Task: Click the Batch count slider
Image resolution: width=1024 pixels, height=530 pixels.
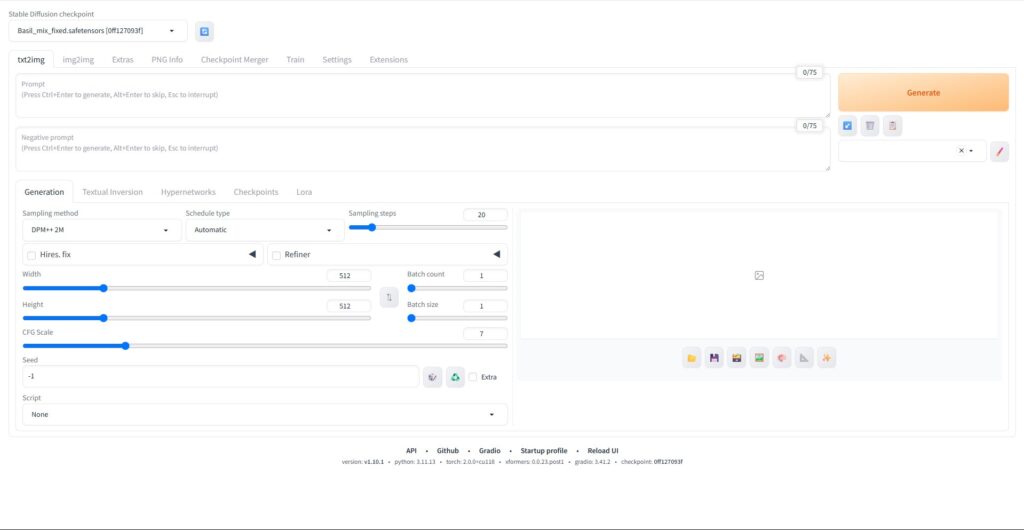Action: coord(457,288)
